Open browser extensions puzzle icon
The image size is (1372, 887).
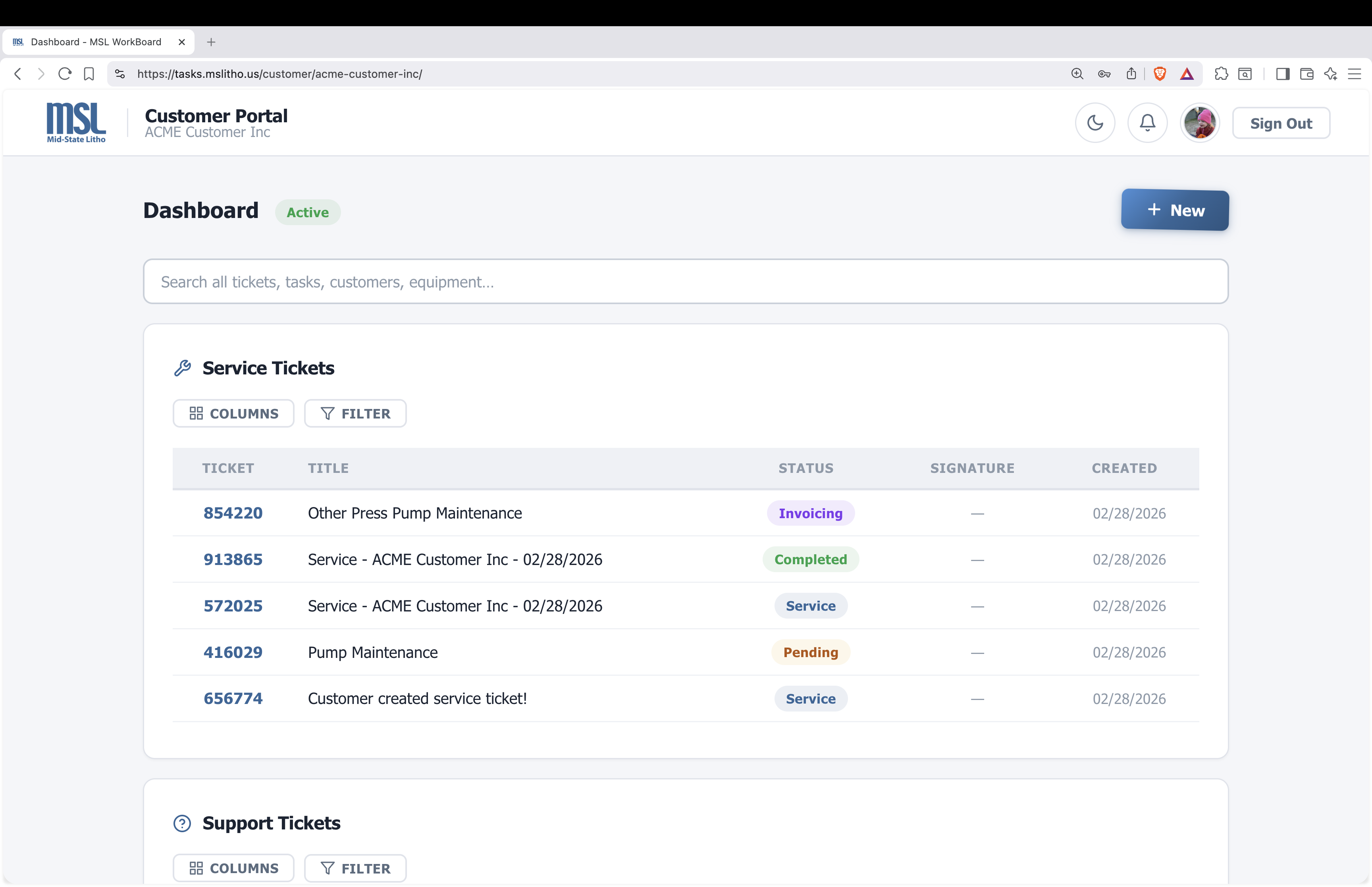[1221, 74]
